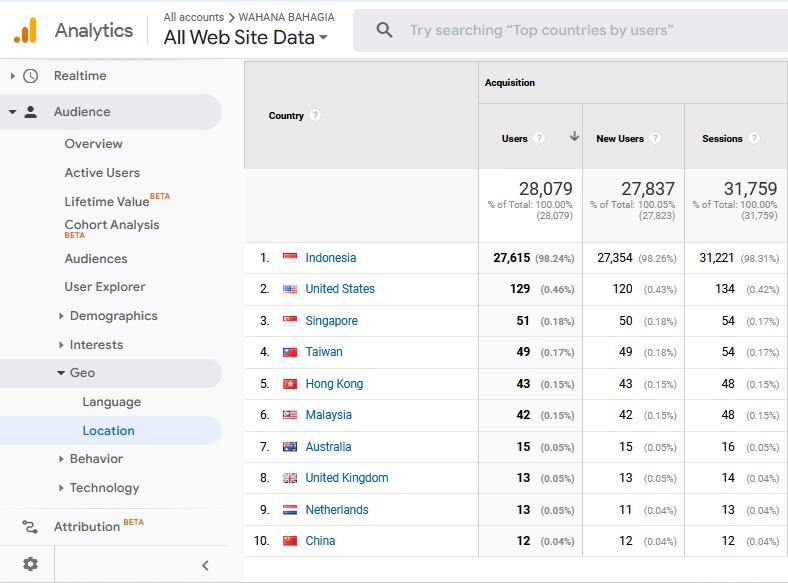The image size is (788, 583).
Task: Open the Admin gear settings icon
Action: [30, 564]
